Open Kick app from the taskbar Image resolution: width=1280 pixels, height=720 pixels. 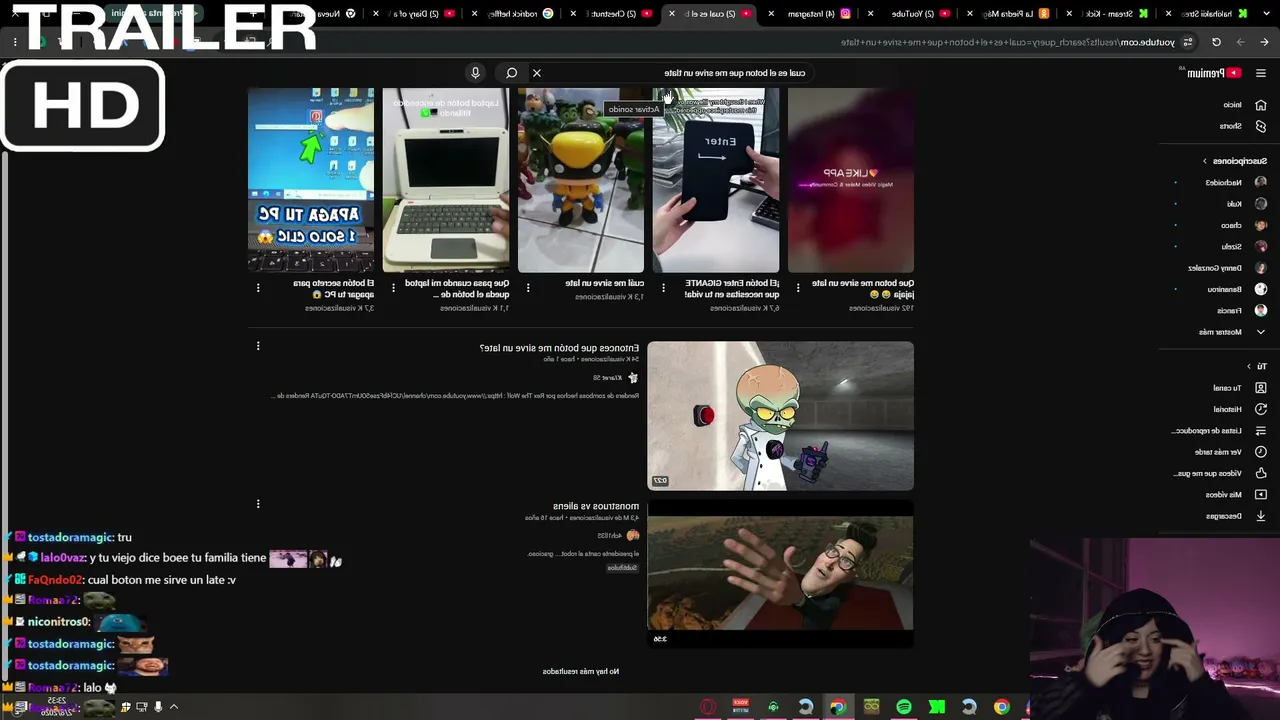[x=937, y=707]
